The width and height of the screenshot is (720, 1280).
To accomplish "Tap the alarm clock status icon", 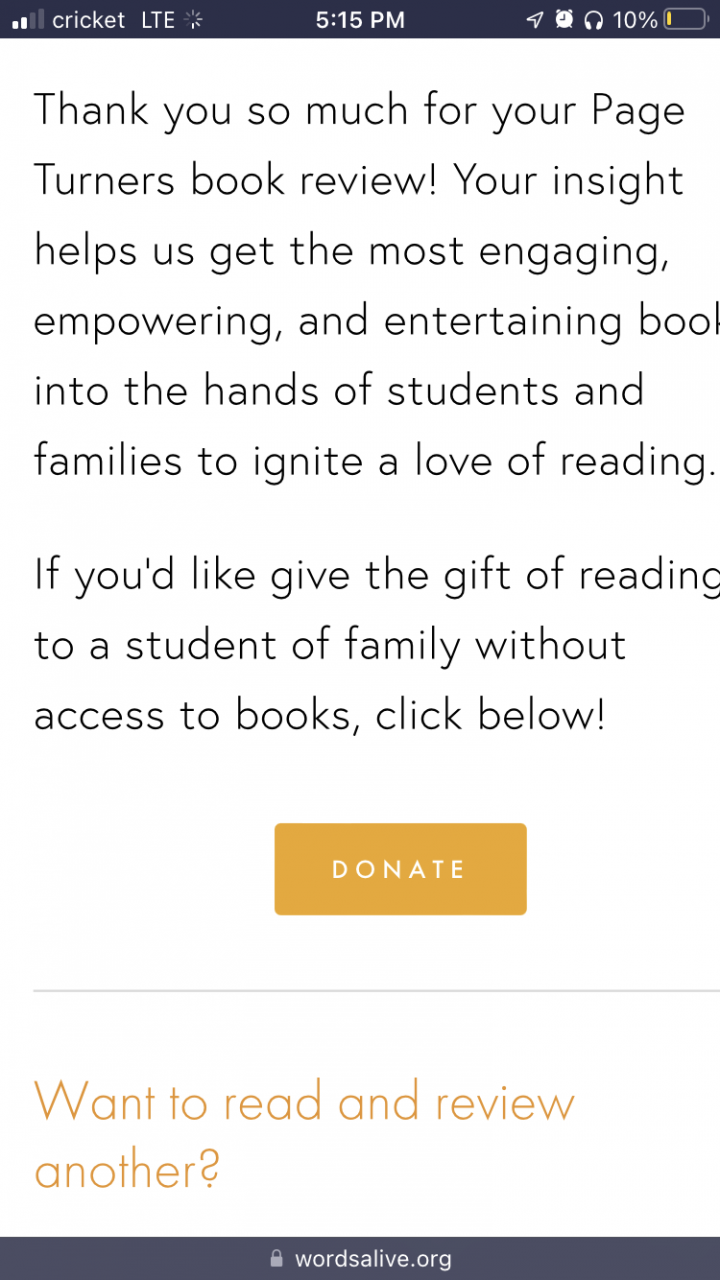I will tap(564, 19).
